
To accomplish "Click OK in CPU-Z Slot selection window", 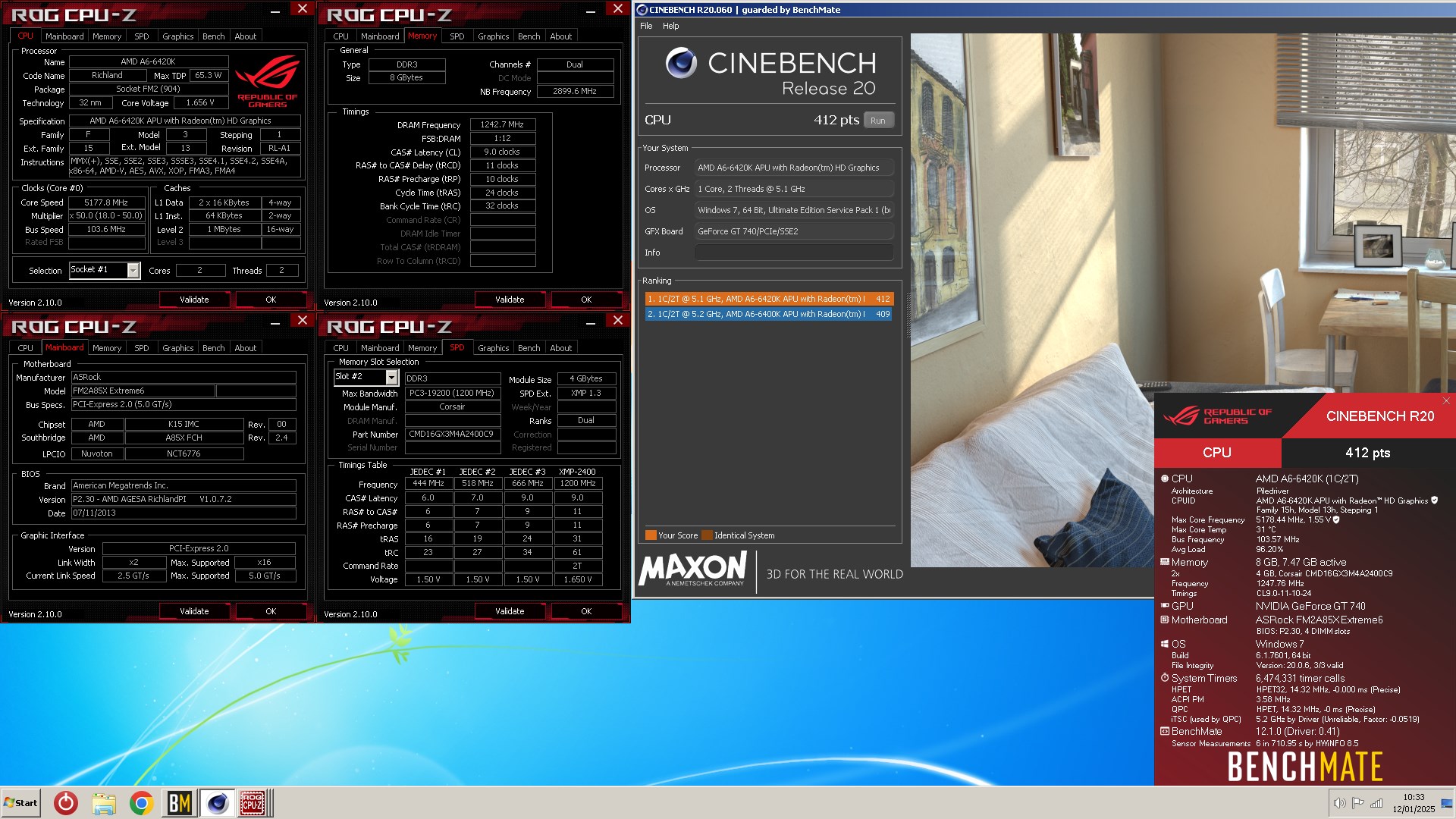I will click(x=586, y=611).
